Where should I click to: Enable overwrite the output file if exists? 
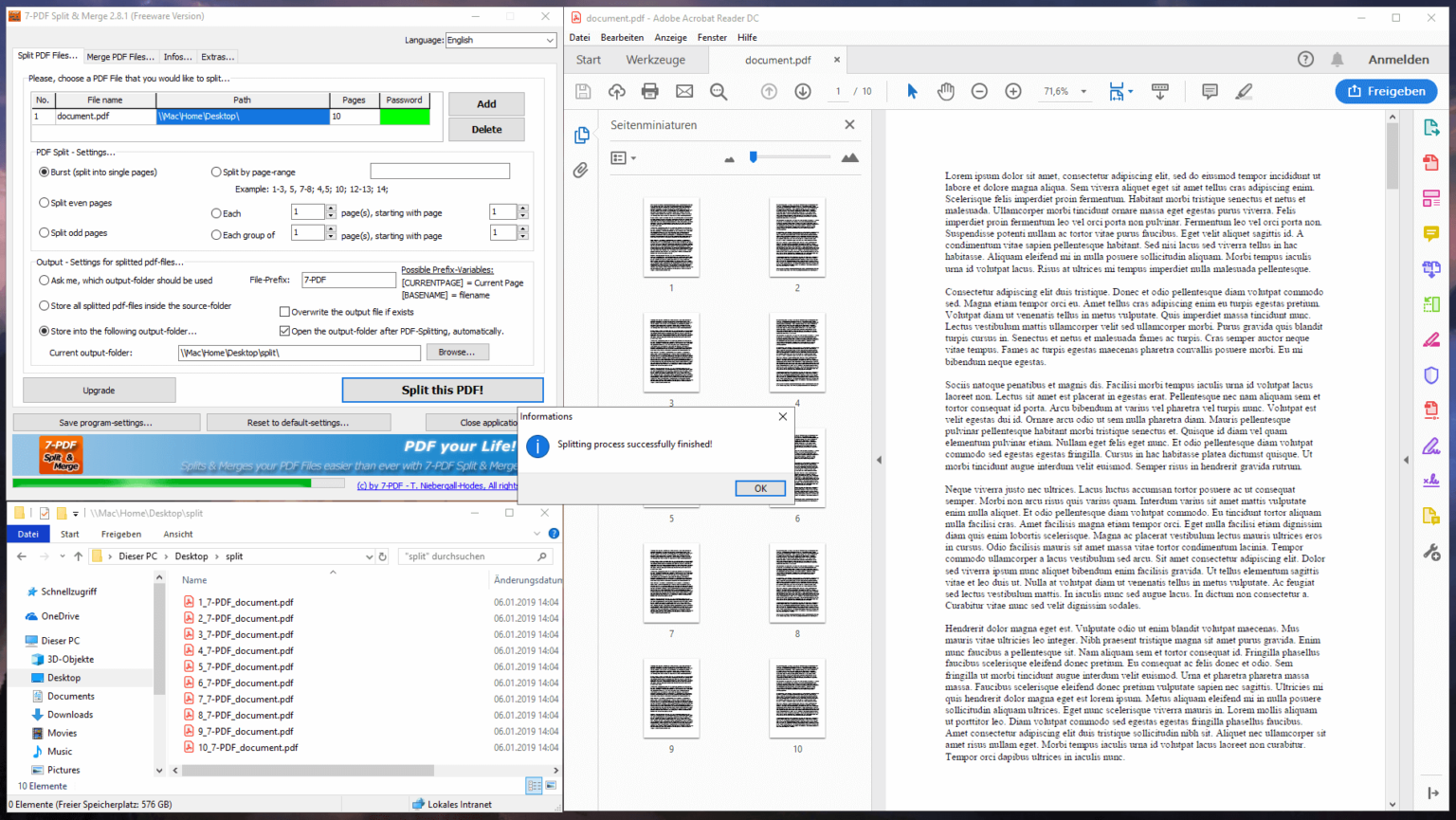coord(283,311)
